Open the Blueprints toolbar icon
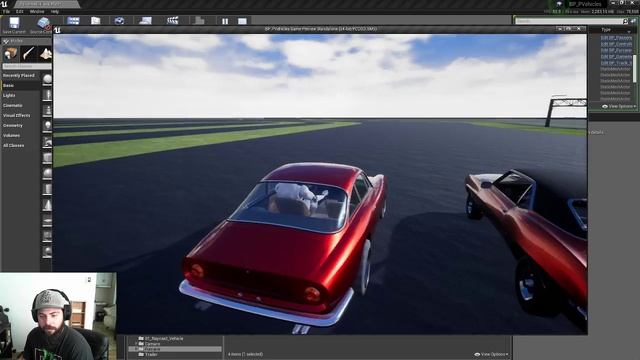Screen dimensions: 640x360 (x=145, y=21)
